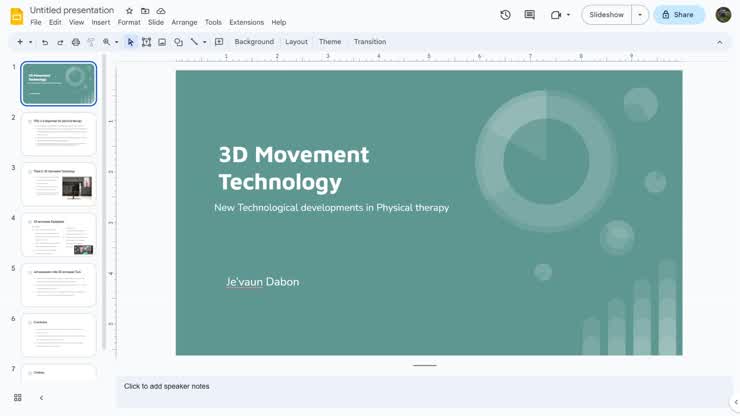Open the Help menu

pyautogui.click(x=278, y=22)
